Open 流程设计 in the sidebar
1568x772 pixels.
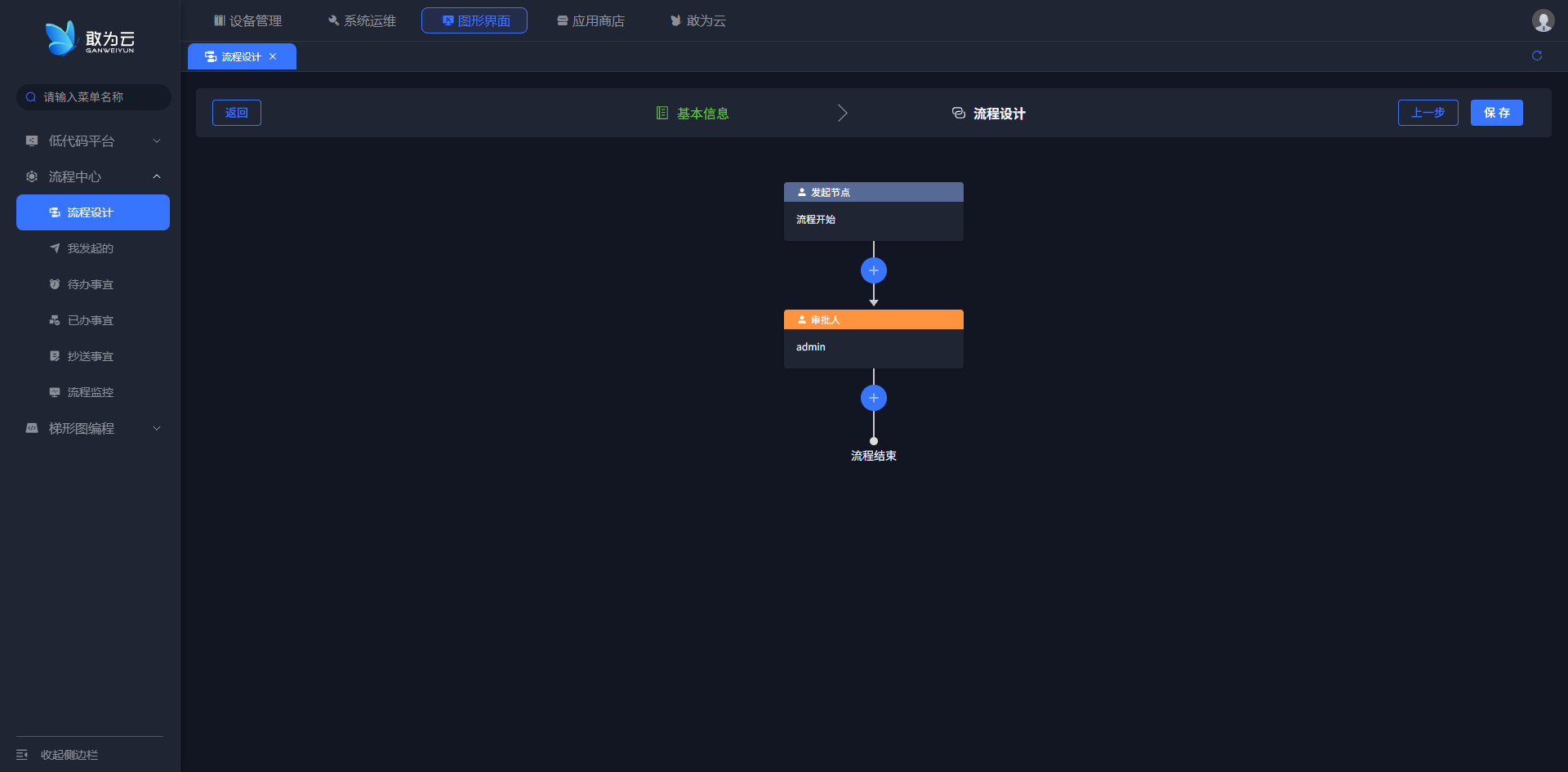coord(93,212)
